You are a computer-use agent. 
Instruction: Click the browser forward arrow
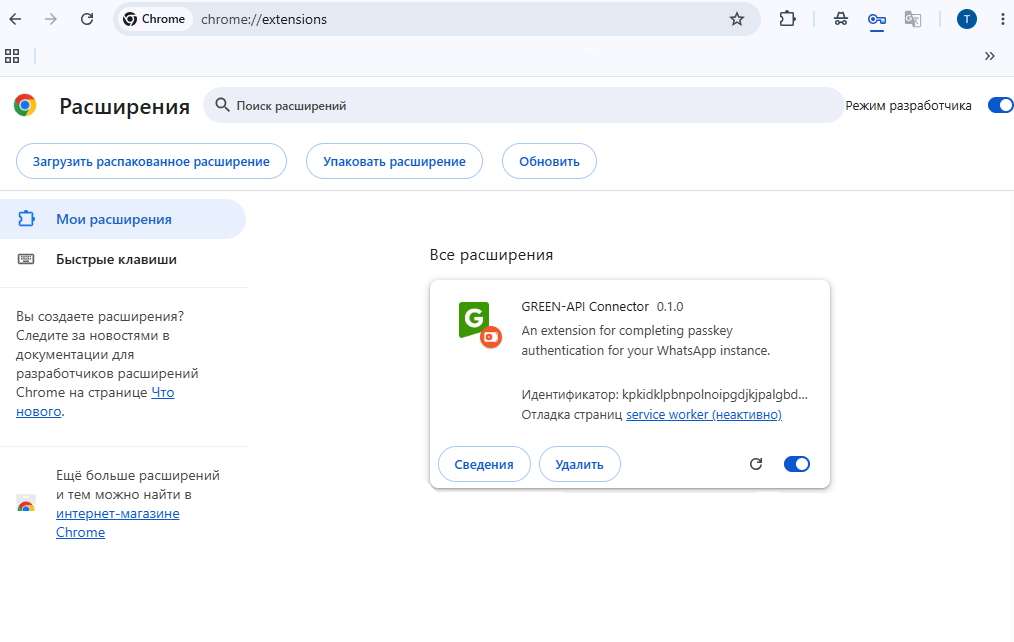coord(50,19)
